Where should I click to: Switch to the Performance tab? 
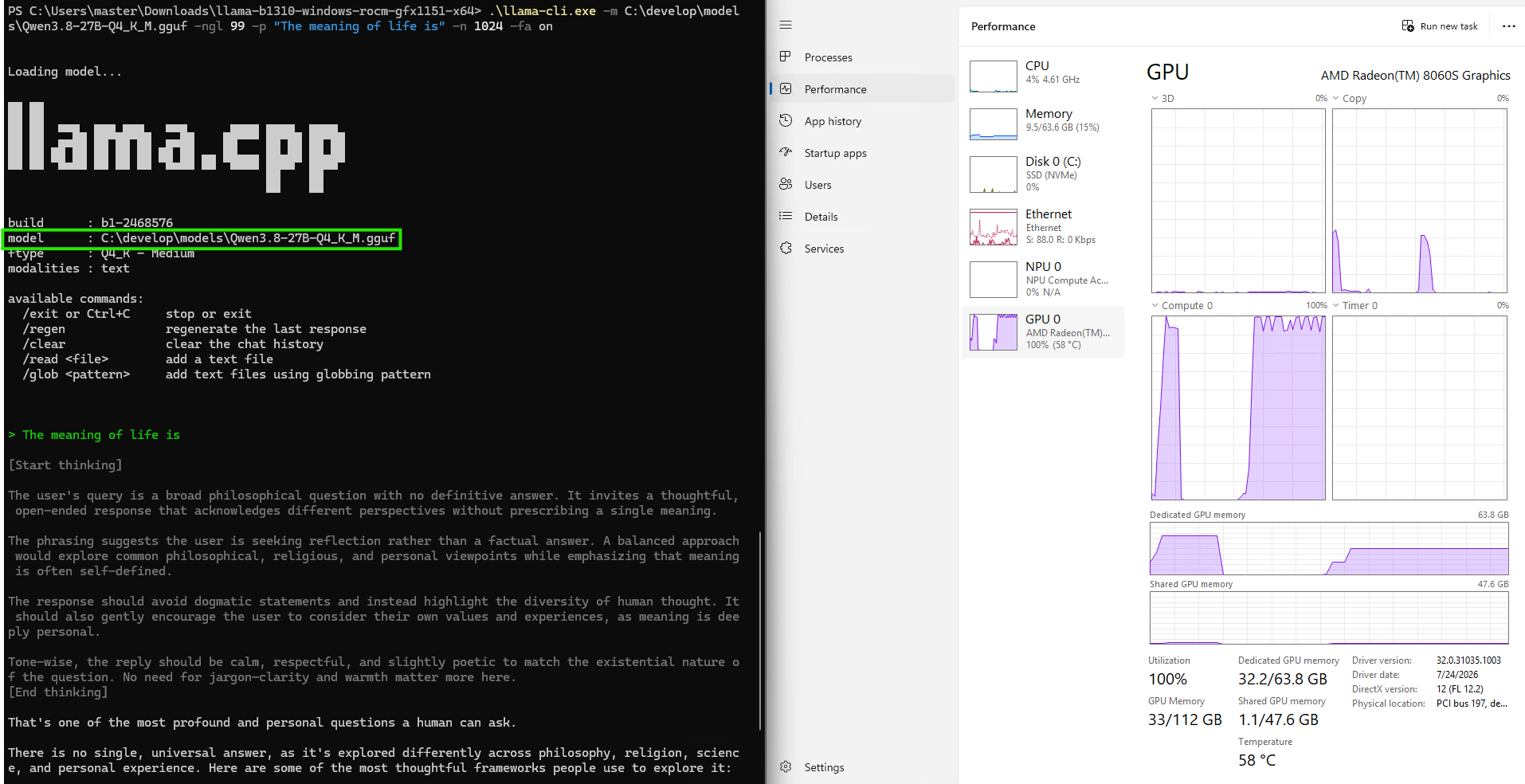(862, 89)
